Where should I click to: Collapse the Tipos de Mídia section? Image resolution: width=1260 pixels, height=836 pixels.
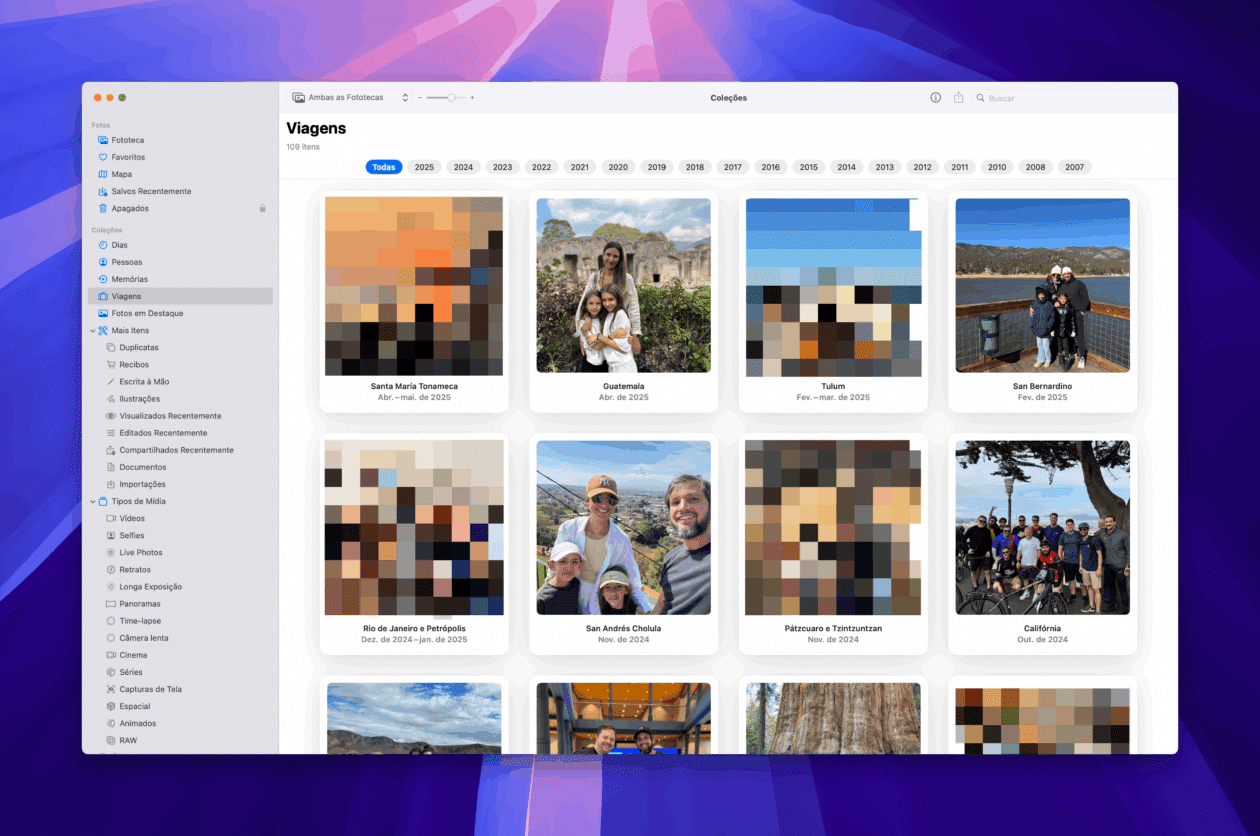click(x=91, y=501)
